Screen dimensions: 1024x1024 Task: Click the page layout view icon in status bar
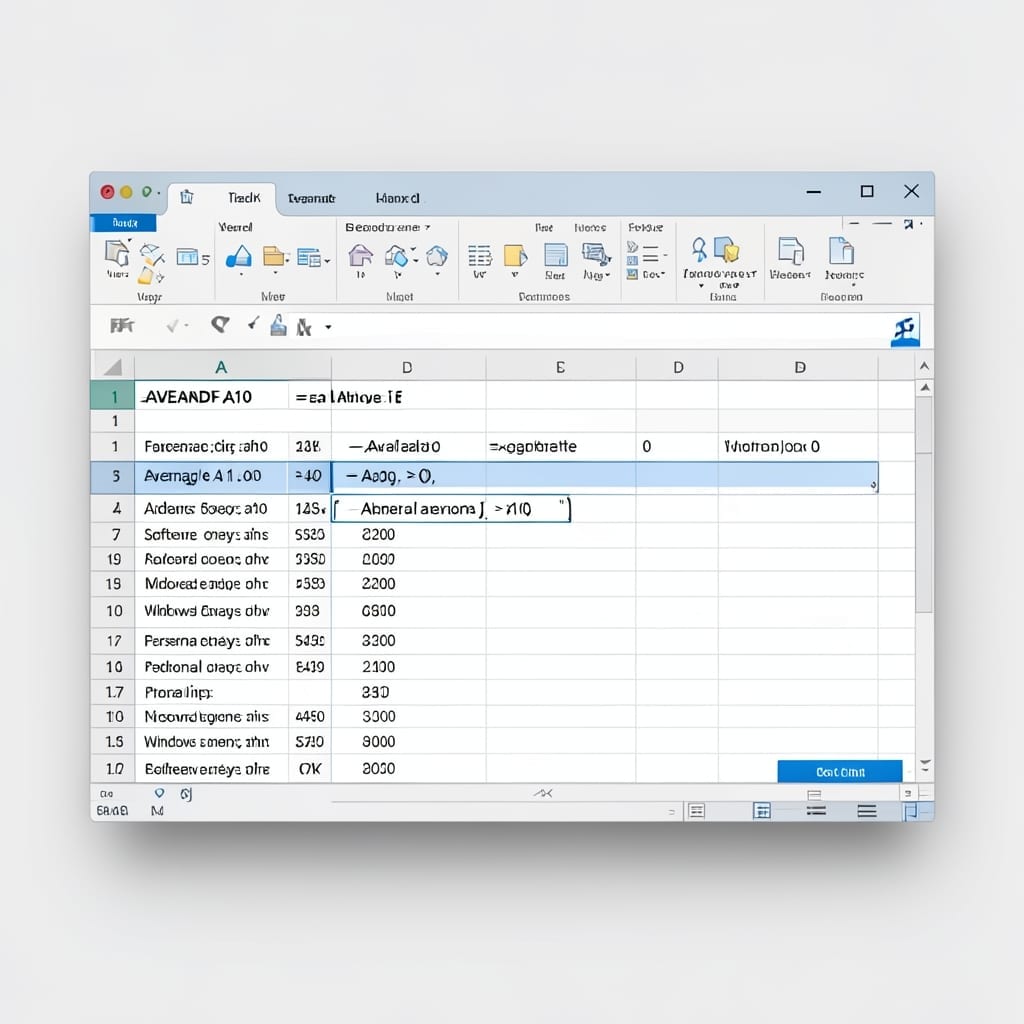697,811
